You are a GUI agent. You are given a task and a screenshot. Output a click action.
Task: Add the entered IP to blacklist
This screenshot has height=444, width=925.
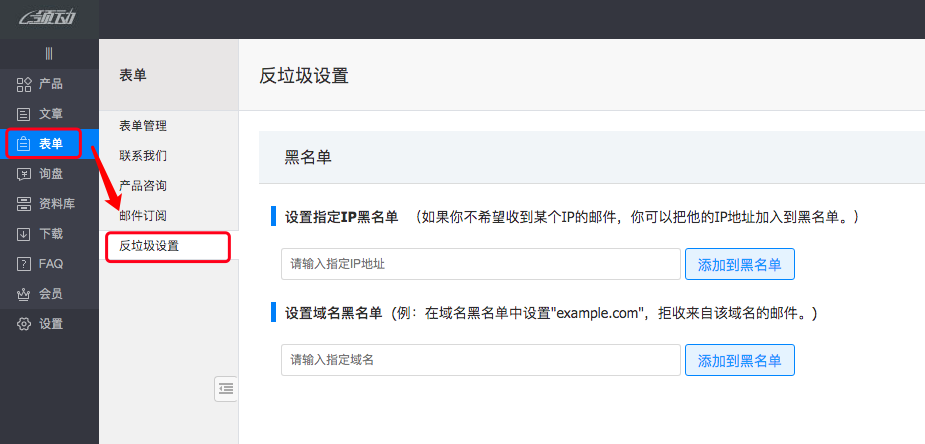click(739, 264)
